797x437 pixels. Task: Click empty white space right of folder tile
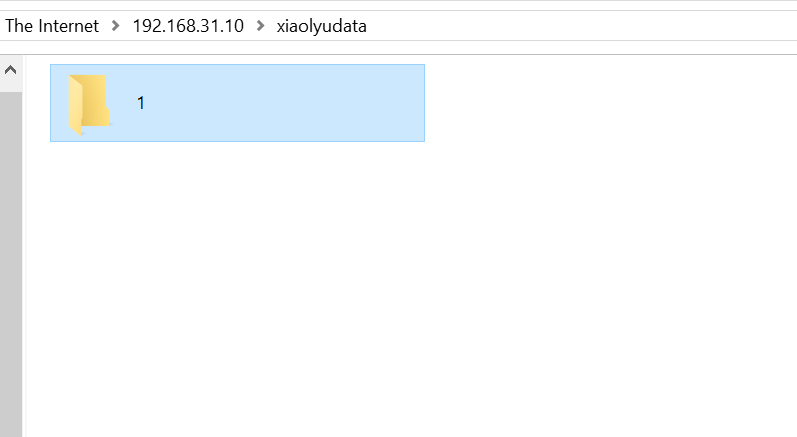click(610, 103)
